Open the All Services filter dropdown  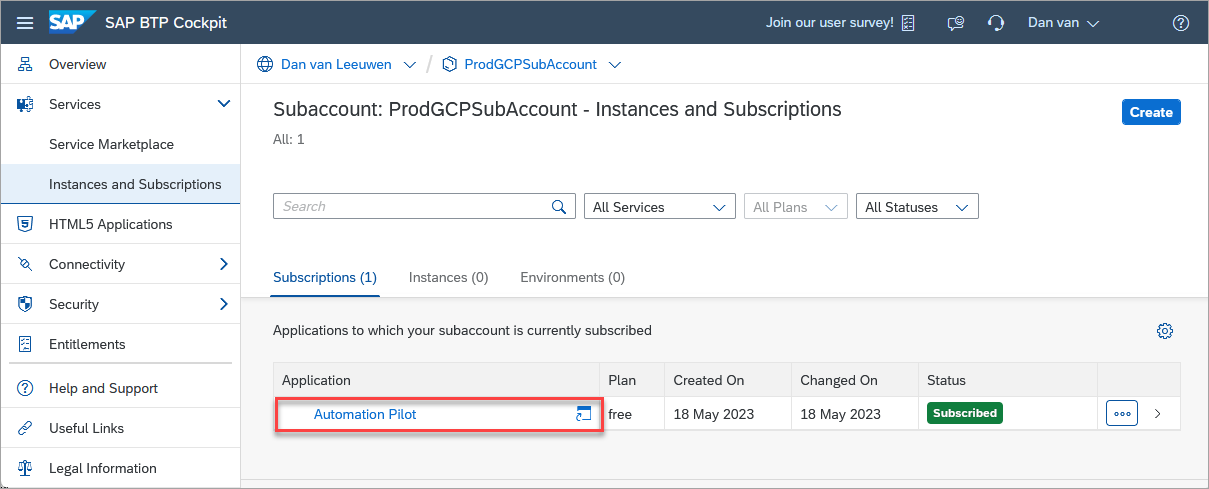660,207
